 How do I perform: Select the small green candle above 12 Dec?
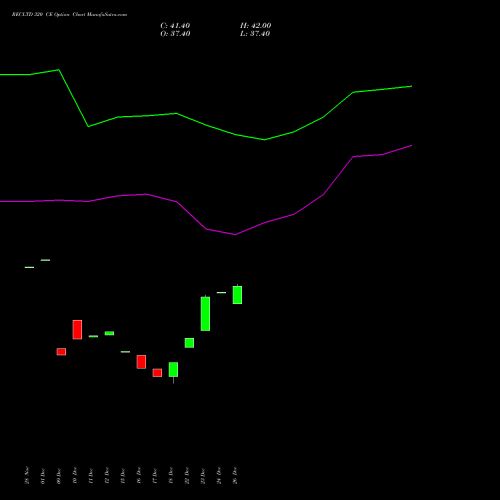(x=109, y=333)
